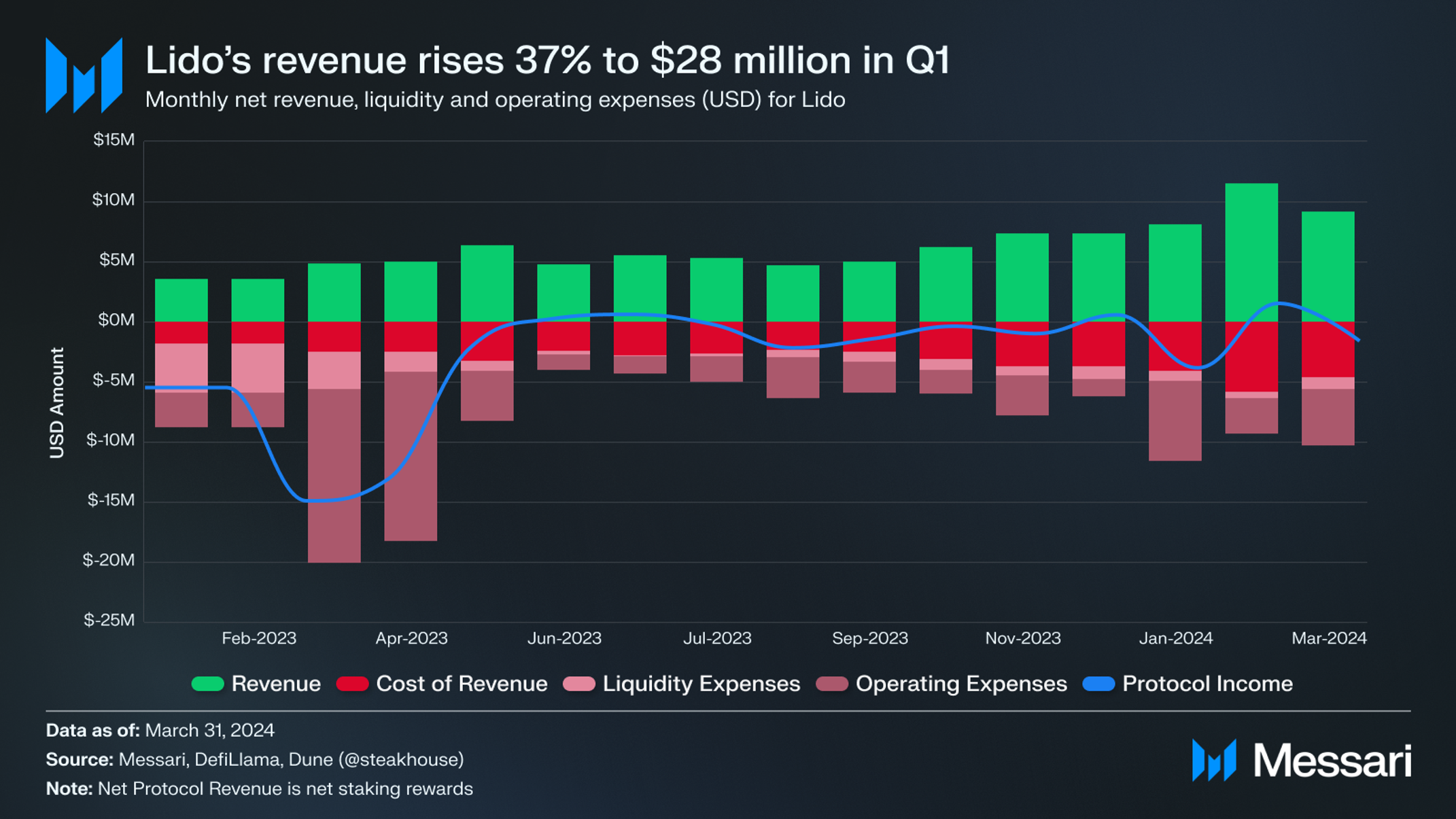Click the operating expenses bar above Apr-2023
The width and height of the screenshot is (1456, 819).
click(411, 456)
